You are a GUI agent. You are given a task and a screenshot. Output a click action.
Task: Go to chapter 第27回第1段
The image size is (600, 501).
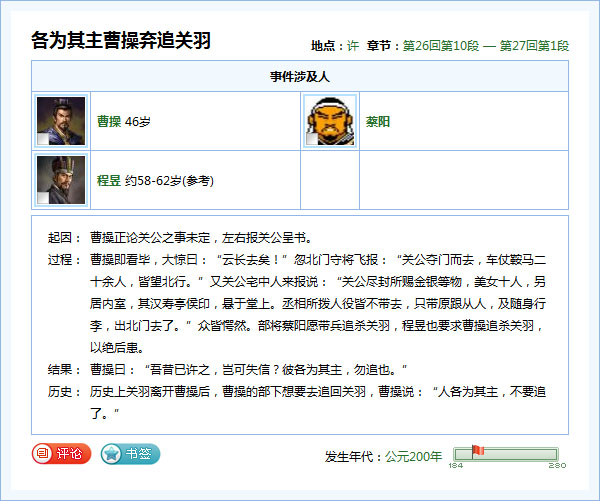pos(534,46)
